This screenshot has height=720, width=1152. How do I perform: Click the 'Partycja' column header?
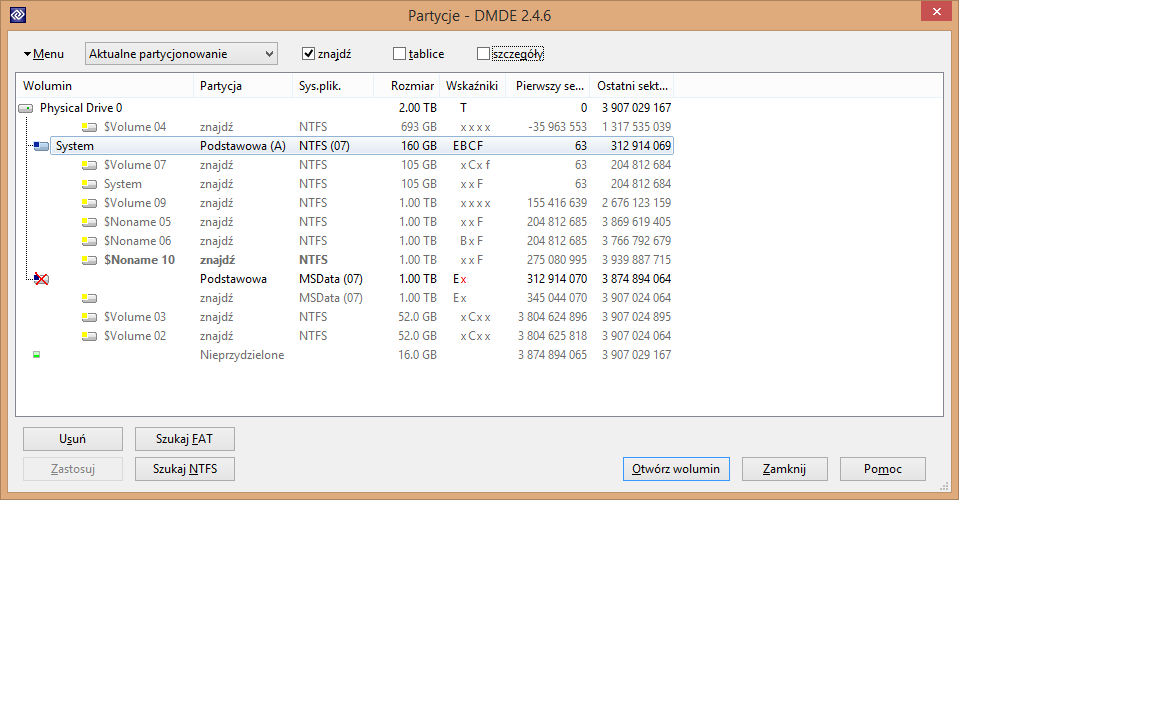[242, 86]
